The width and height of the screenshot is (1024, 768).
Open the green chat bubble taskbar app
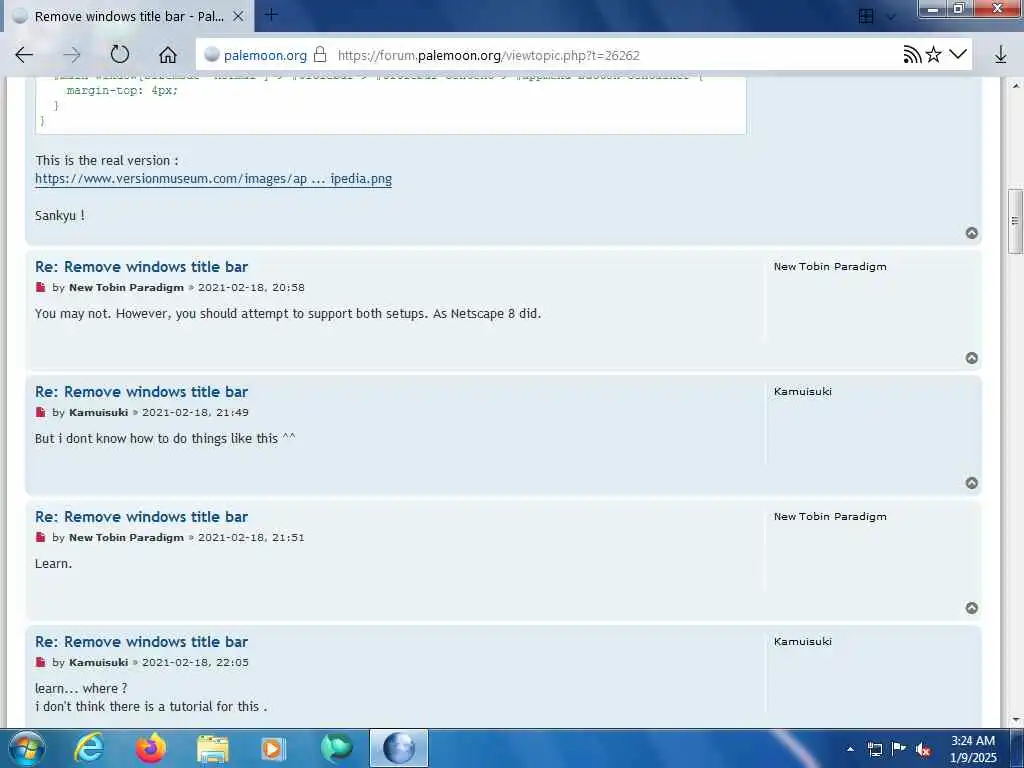pyautogui.click(x=336, y=748)
